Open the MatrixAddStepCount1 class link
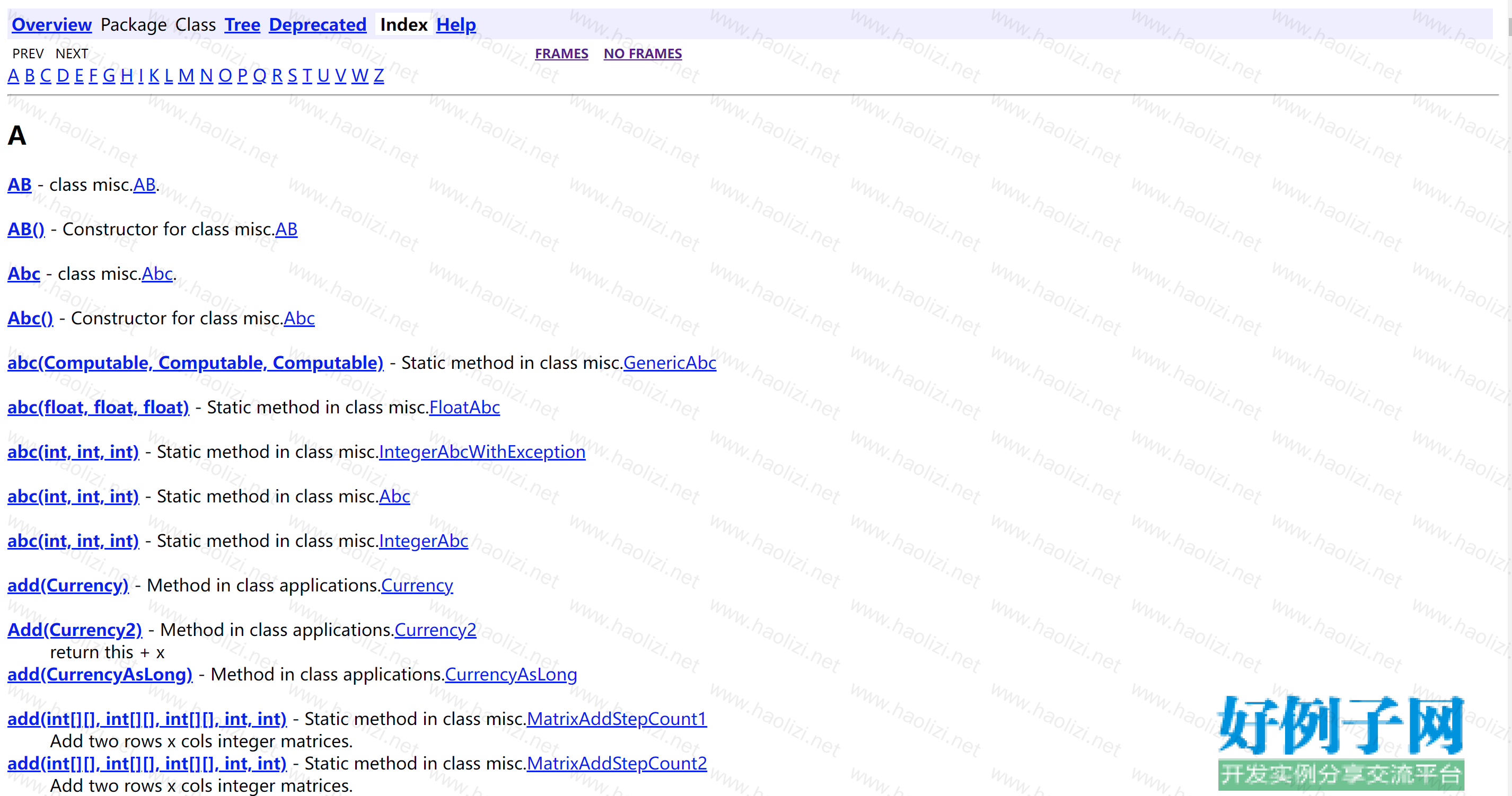 616,719
